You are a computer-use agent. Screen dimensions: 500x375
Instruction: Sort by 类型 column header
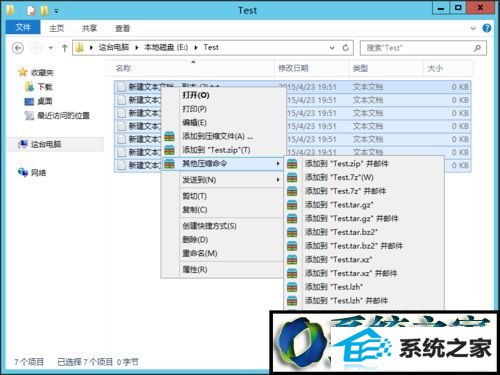pyautogui.click(x=386, y=68)
